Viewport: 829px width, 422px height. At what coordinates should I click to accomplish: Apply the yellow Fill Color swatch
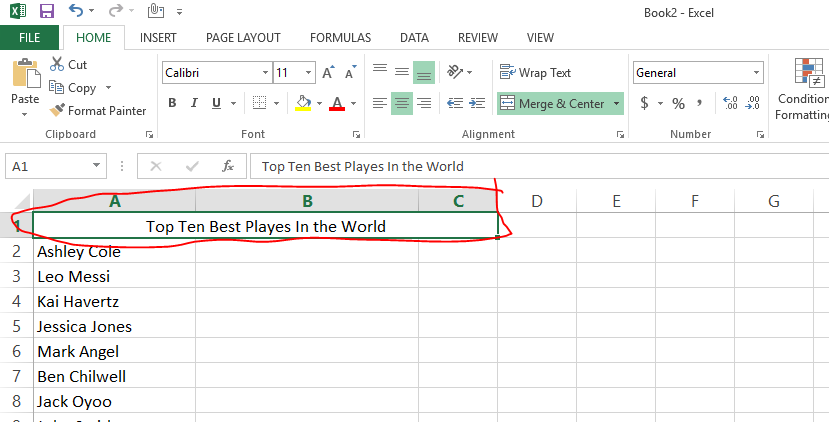[304, 103]
